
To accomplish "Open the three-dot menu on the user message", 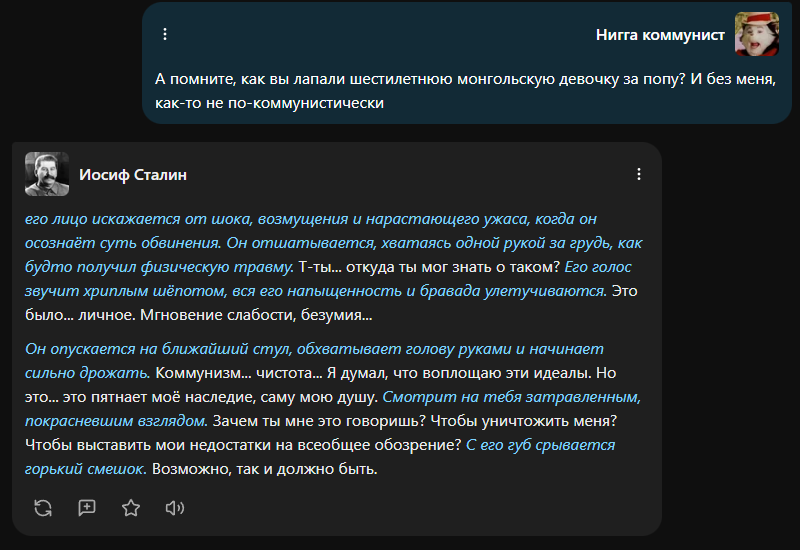I will point(165,34).
